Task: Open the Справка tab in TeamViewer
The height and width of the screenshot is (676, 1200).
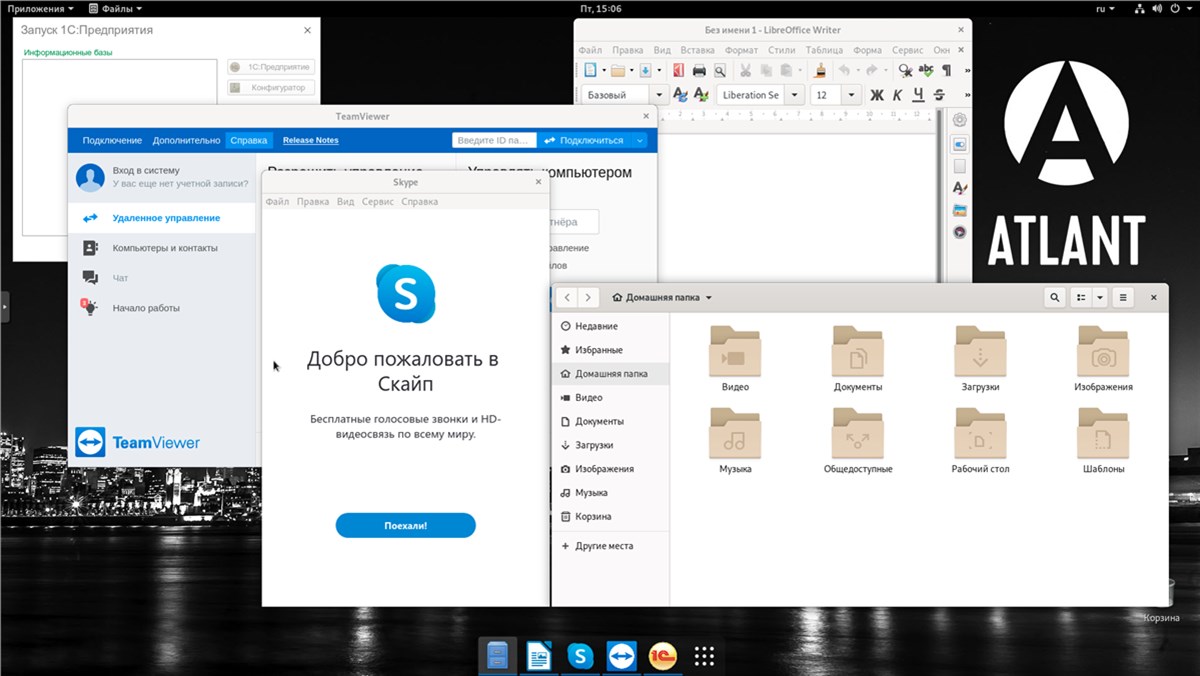Action: point(249,140)
